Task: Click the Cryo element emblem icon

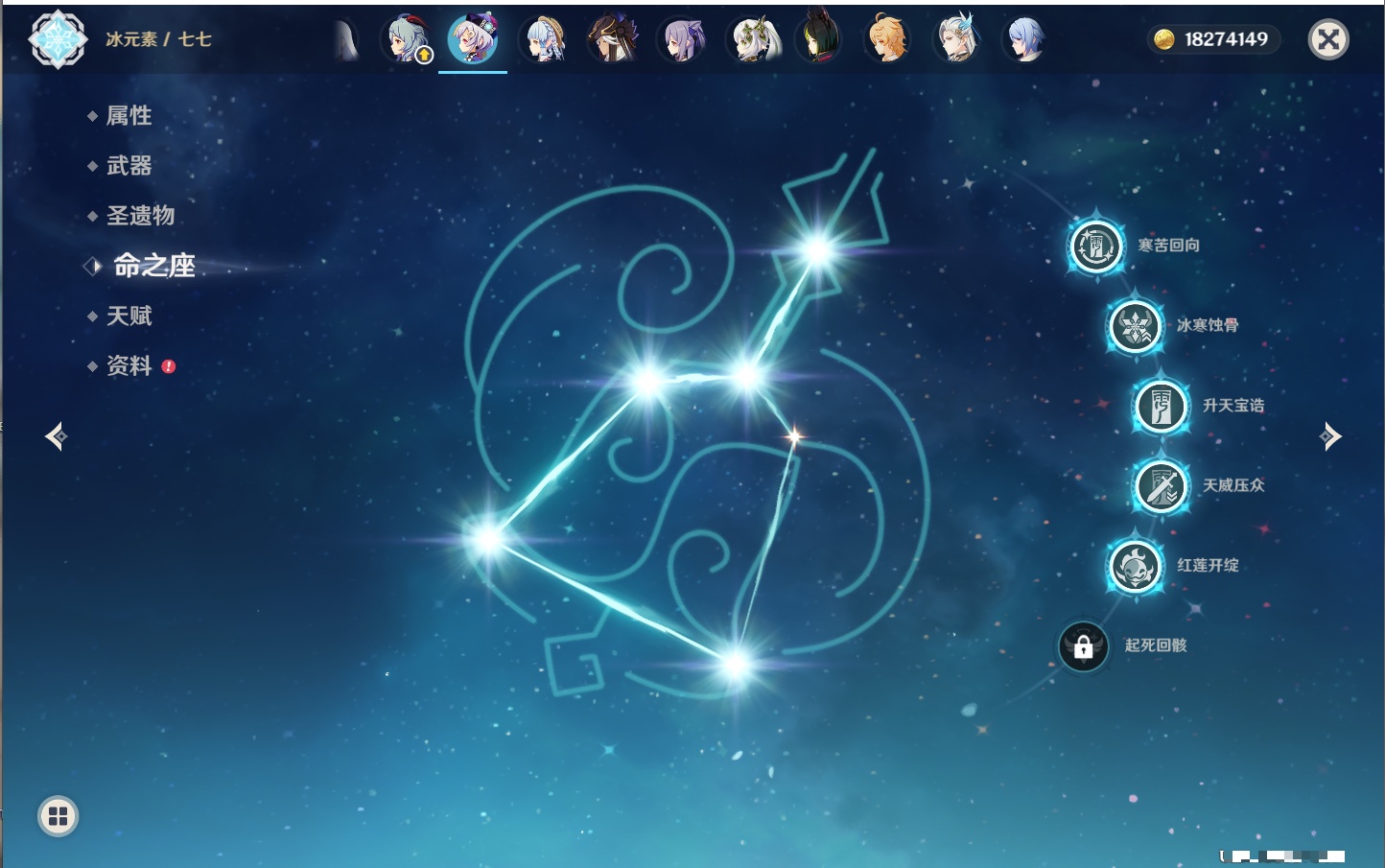Action: pyautogui.click(x=58, y=39)
